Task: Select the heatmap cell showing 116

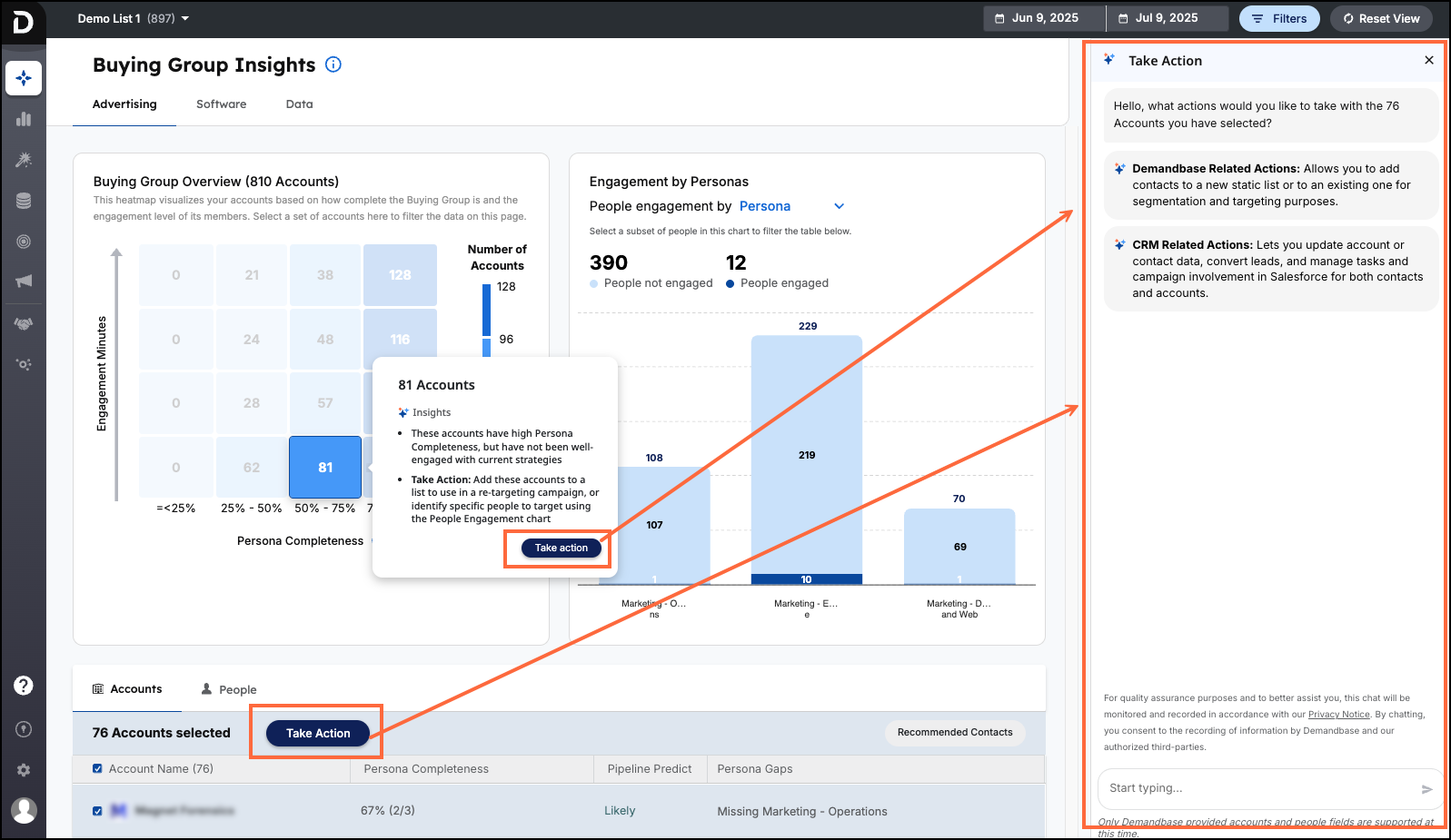Action: tap(400, 332)
